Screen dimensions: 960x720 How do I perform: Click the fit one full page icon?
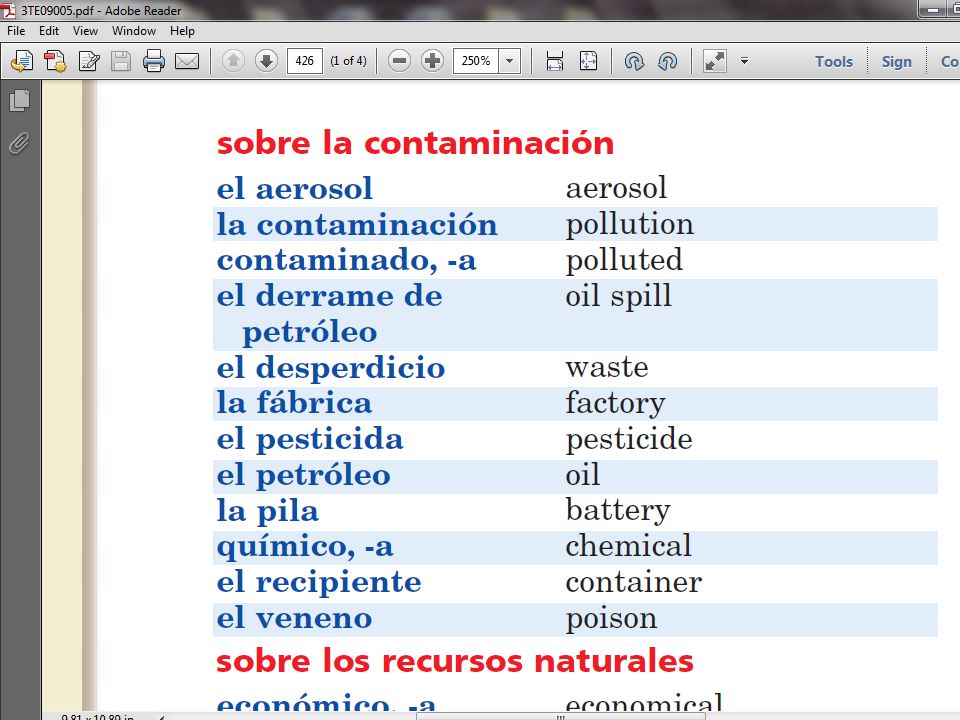click(588, 61)
